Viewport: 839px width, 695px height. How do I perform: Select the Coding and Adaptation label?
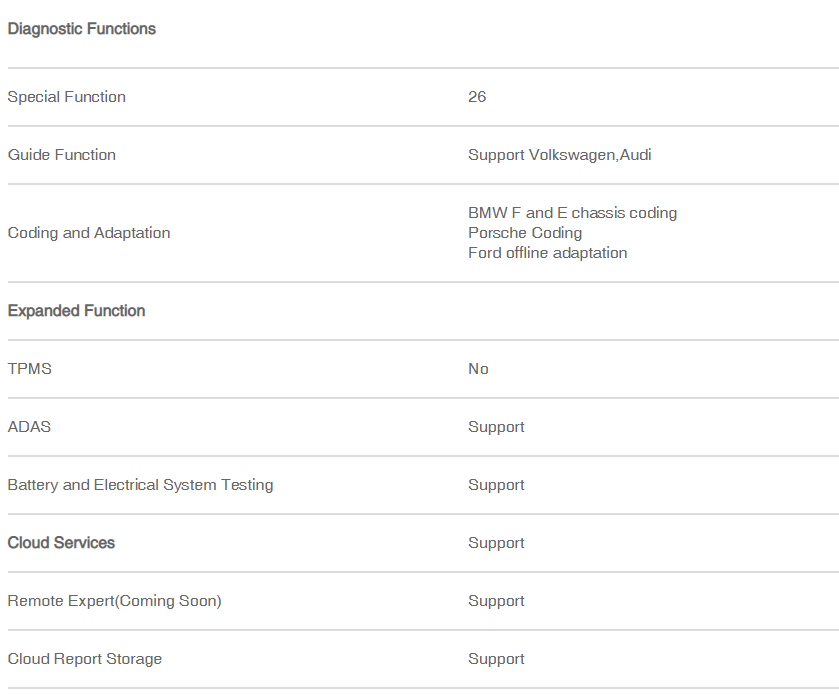(x=89, y=233)
